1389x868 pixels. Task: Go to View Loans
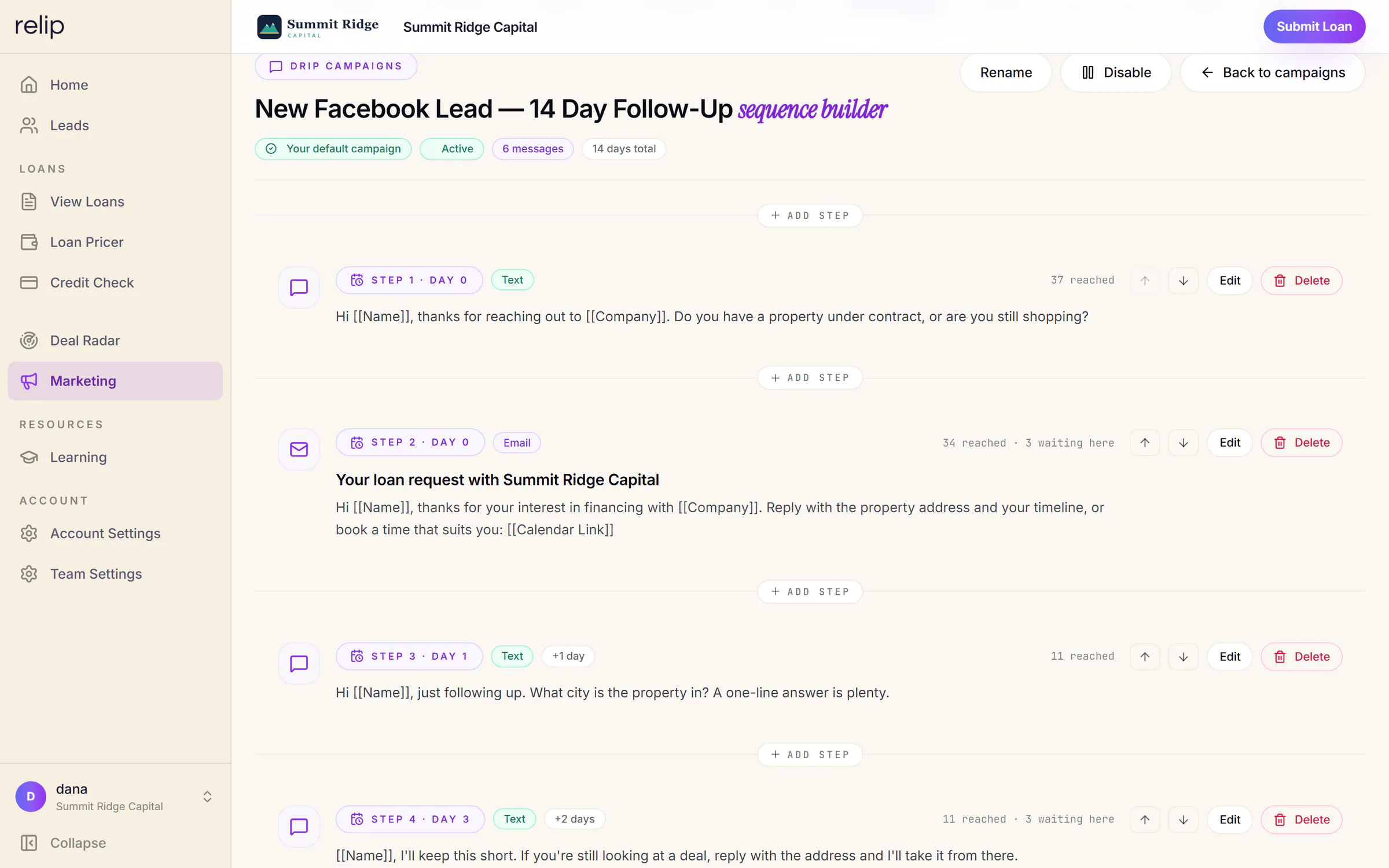[115, 201]
